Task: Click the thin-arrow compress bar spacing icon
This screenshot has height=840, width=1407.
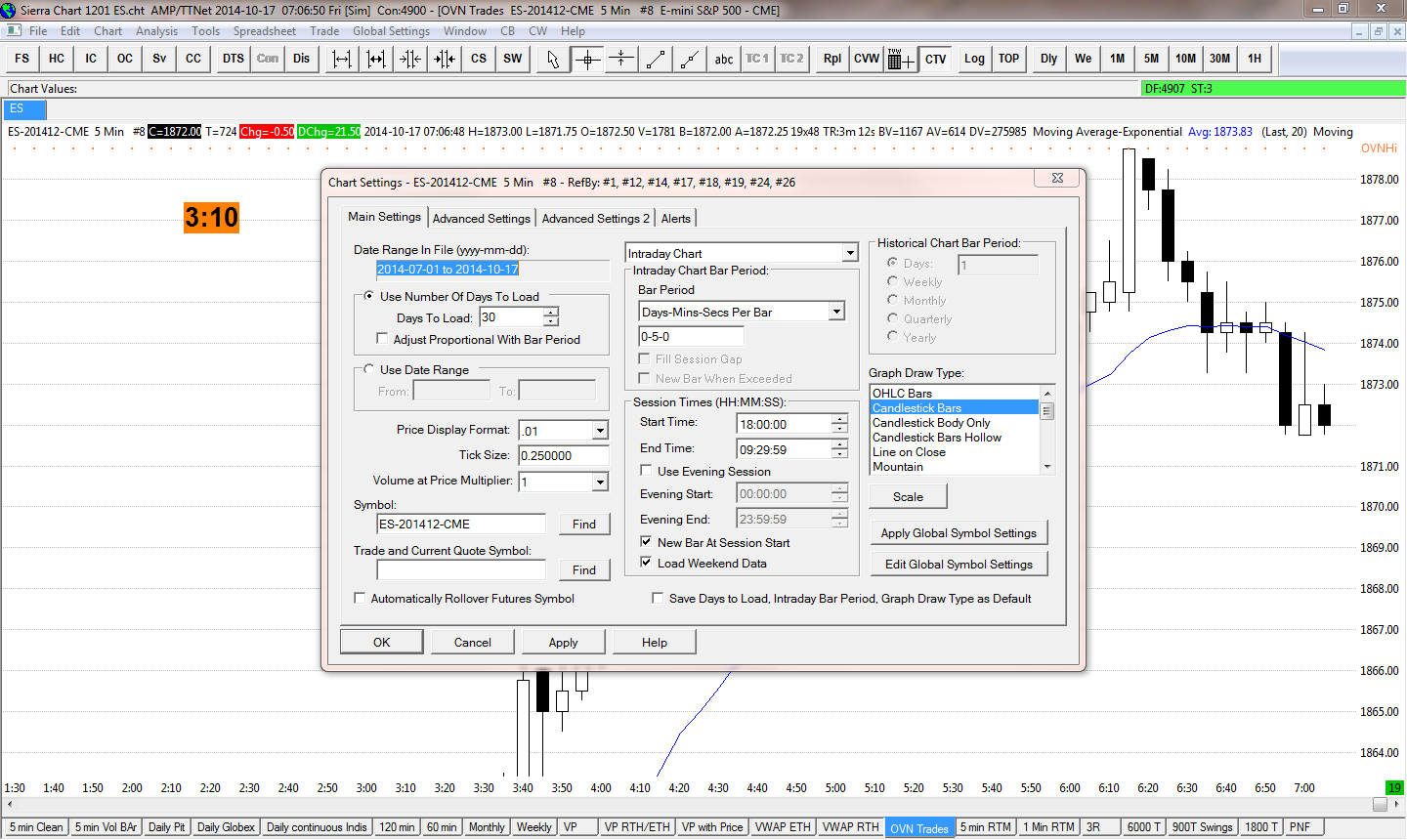Action: (x=410, y=59)
